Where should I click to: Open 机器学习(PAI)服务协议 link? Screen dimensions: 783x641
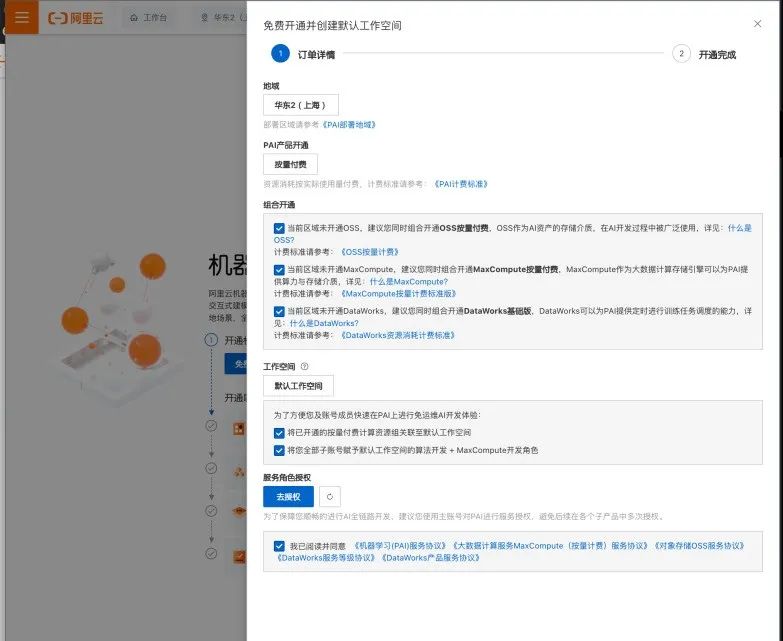399,546
